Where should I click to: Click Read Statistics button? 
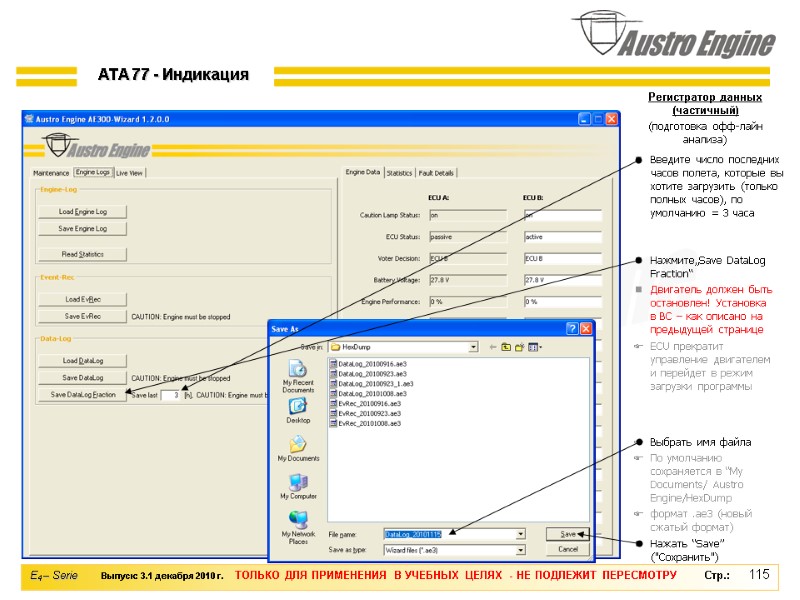83,254
